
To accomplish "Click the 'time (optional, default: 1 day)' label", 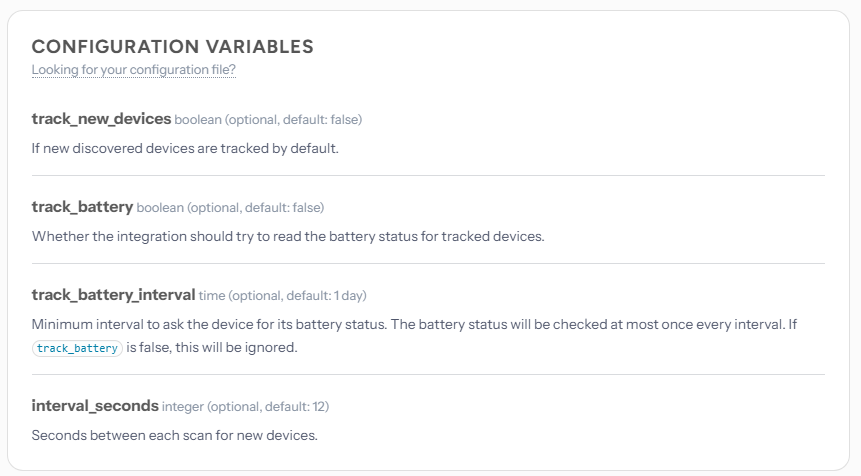I will pyautogui.click(x=283, y=296).
